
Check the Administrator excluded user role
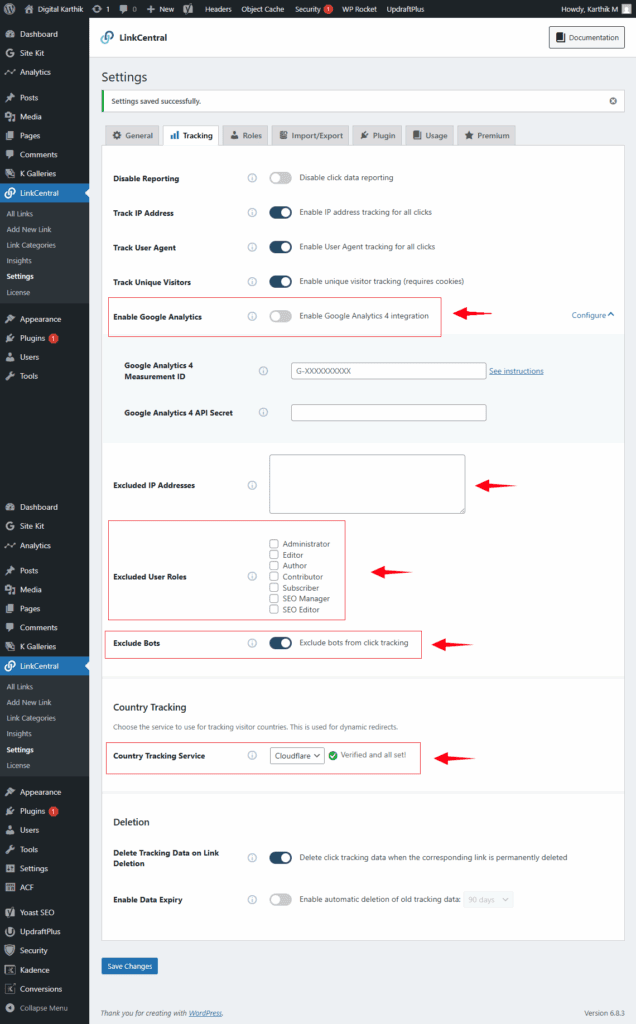(x=274, y=544)
